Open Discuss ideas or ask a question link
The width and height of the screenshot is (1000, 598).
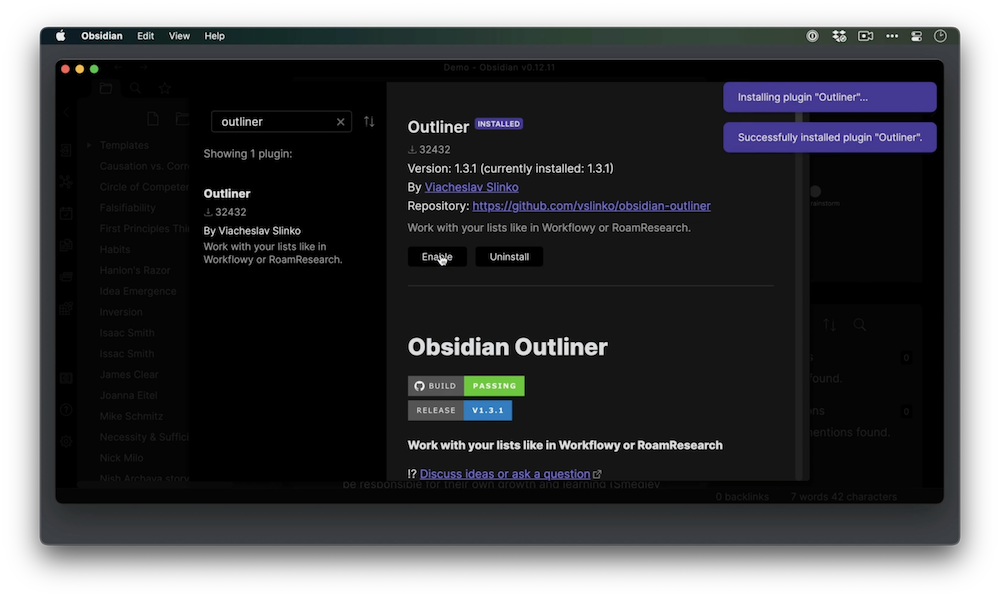[504, 474]
